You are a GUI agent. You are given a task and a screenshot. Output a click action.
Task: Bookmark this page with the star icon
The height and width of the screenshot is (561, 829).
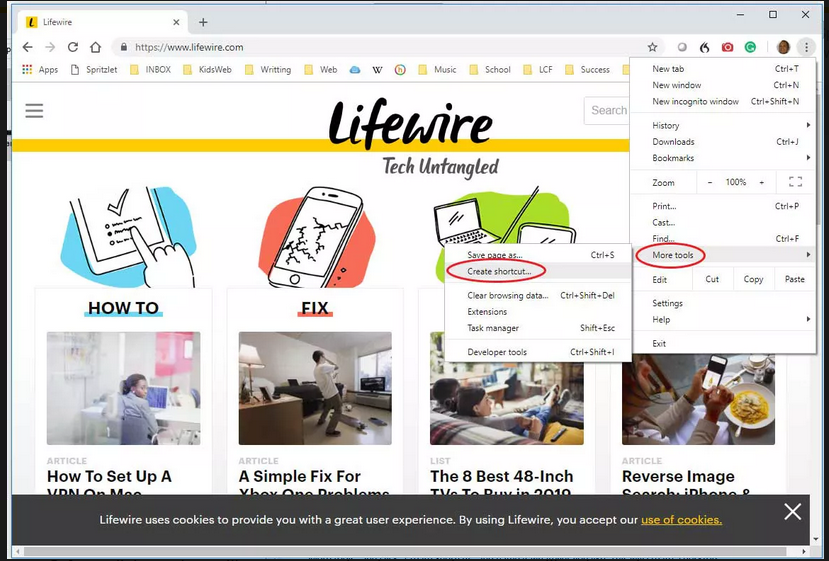pyautogui.click(x=652, y=47)
